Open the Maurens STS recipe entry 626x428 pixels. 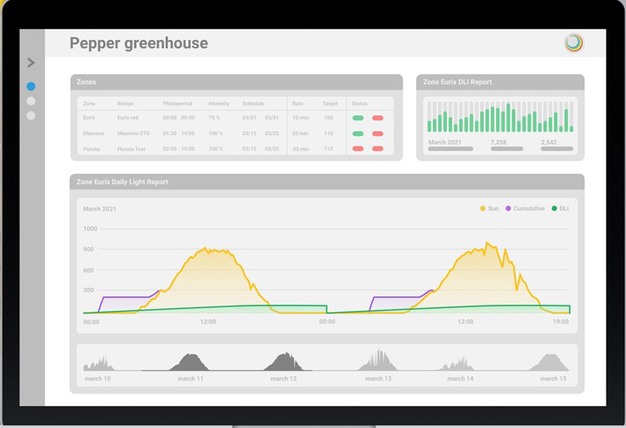pos(132,133)
